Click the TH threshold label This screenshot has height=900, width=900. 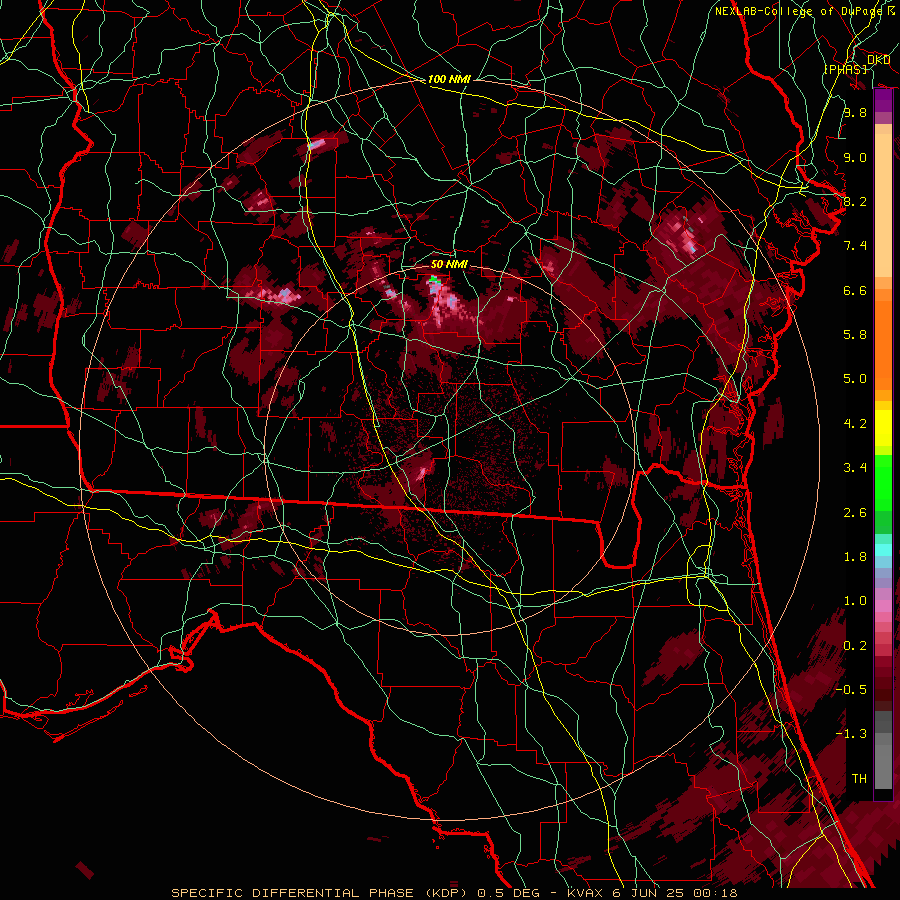(x=859, y=779)
